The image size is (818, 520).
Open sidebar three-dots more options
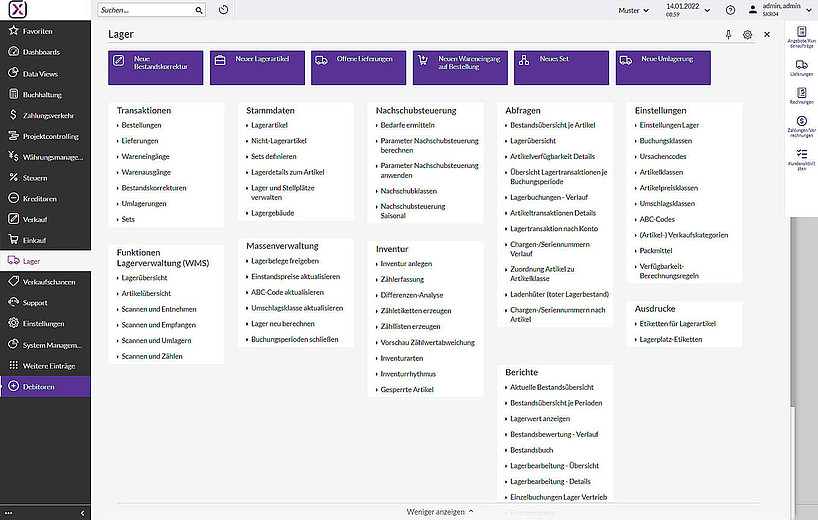(x=8, y=513)
